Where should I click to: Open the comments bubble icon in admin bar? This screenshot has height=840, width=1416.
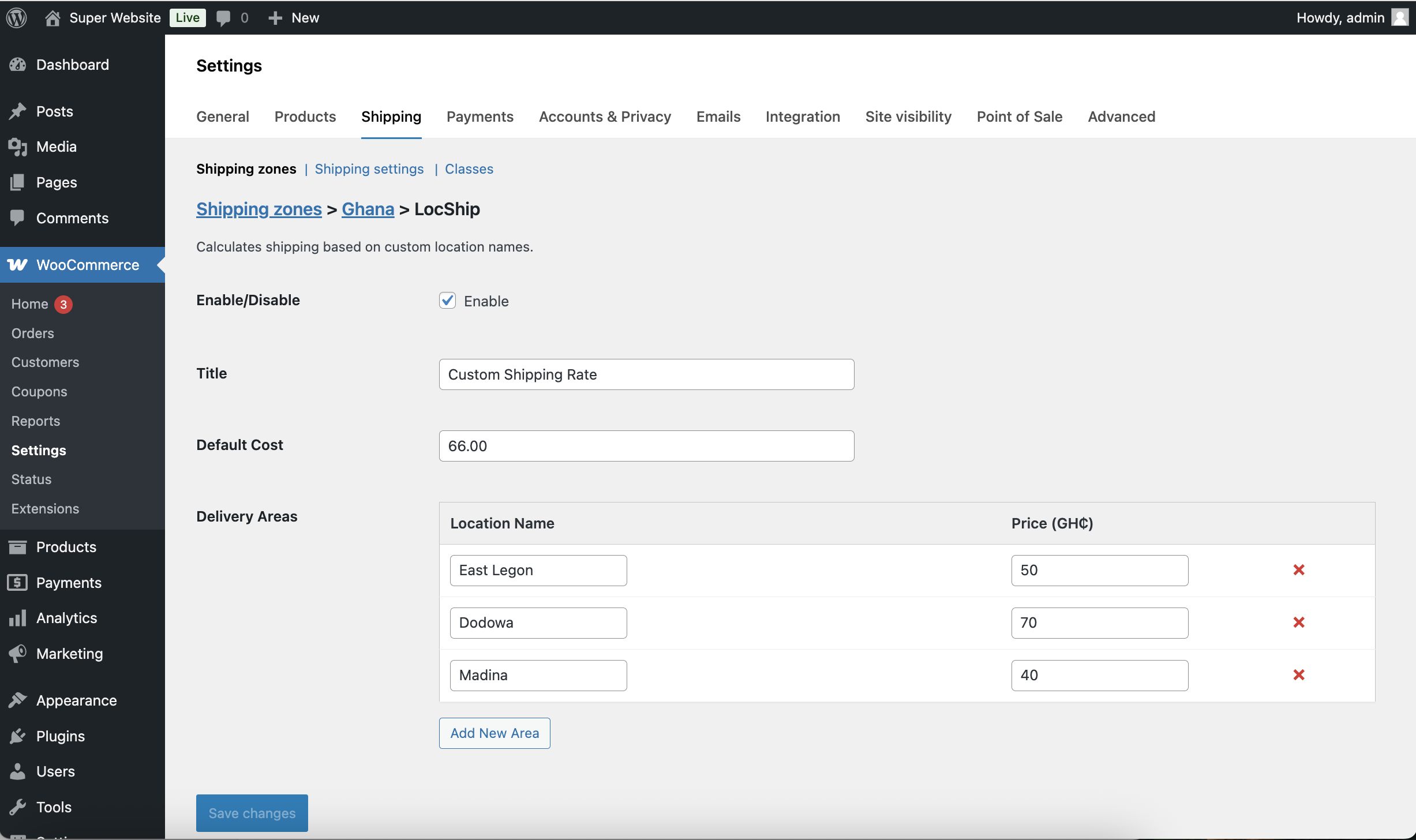pos(223,18)
